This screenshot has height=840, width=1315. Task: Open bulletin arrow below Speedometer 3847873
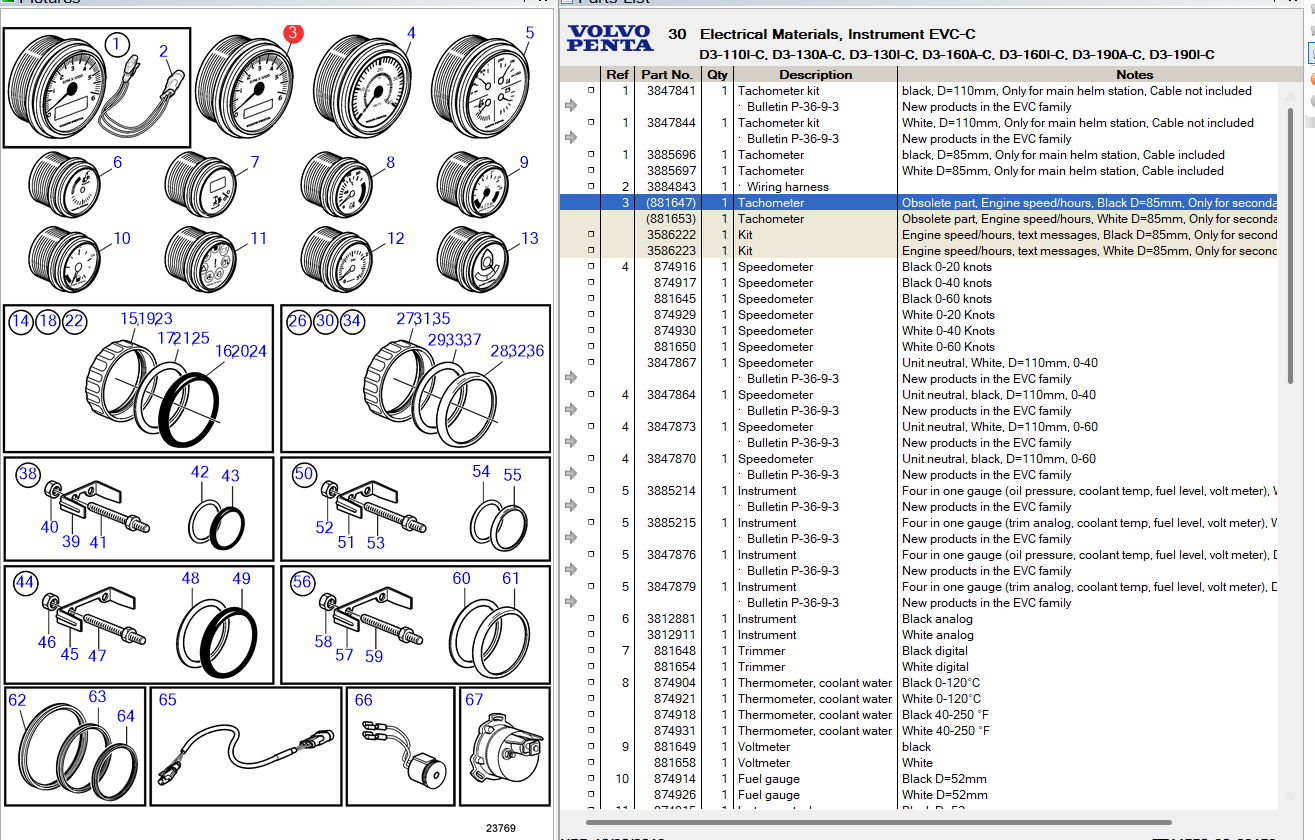click(571, 442)
